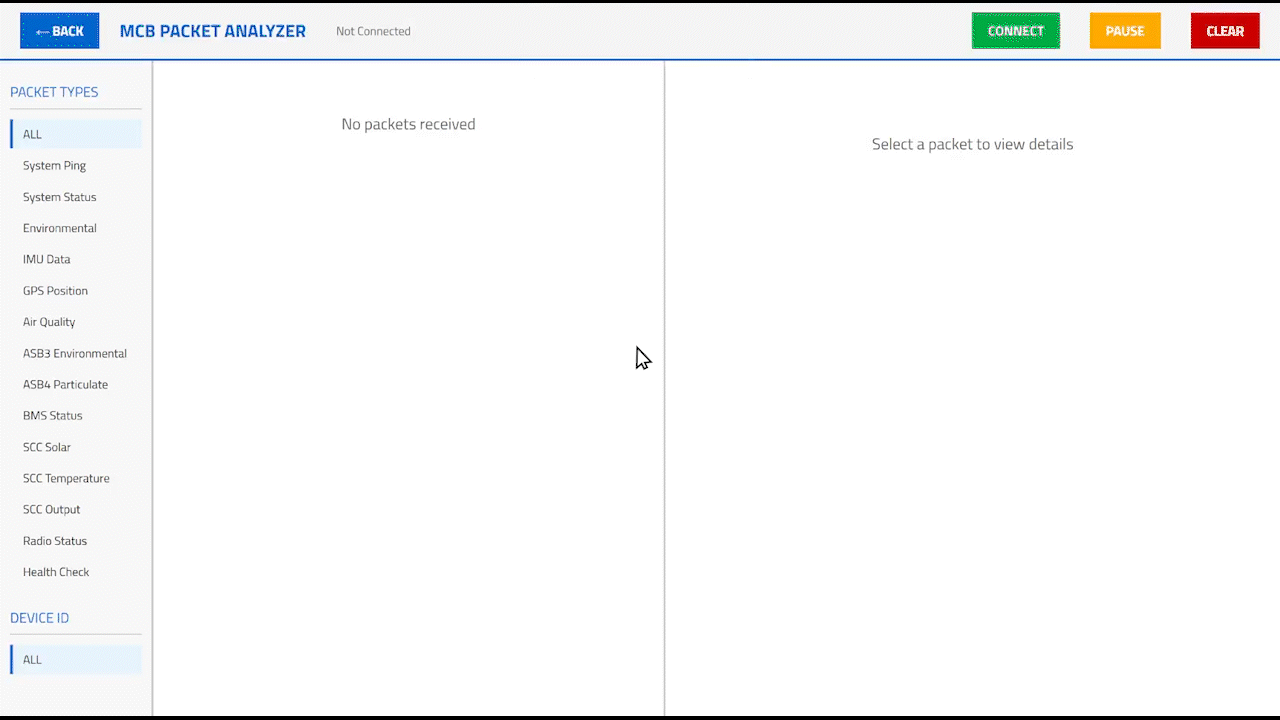Pause packet capture with Pause button
The height and width of the screenshot is (720, 1280).
click(x=1124, y=31)
